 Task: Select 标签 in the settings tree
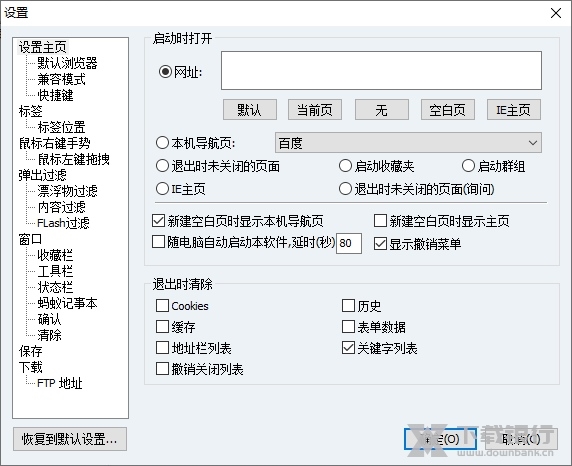tap(31, 111)
